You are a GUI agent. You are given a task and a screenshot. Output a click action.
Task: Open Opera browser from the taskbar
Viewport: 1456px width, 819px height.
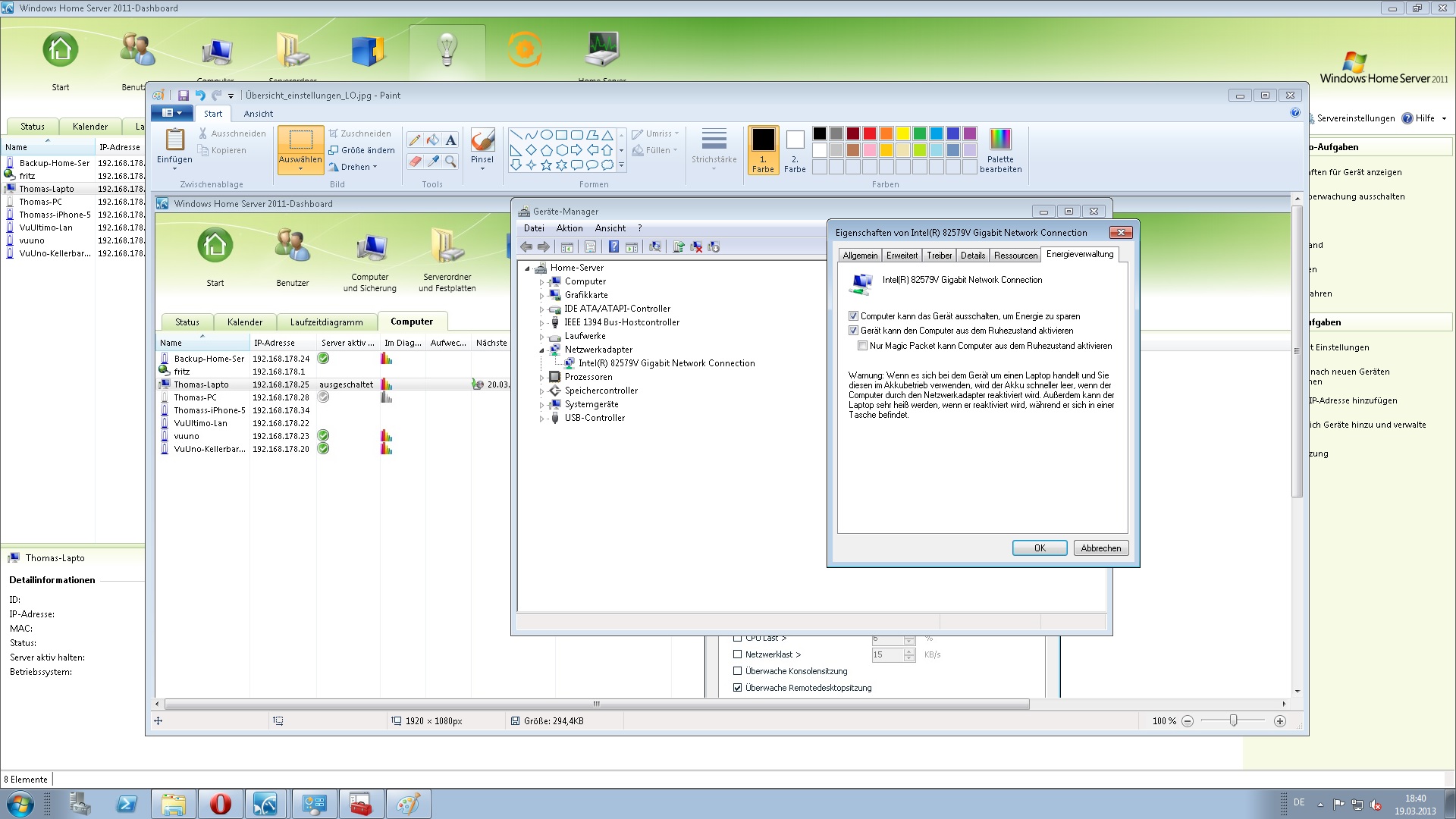220,804
